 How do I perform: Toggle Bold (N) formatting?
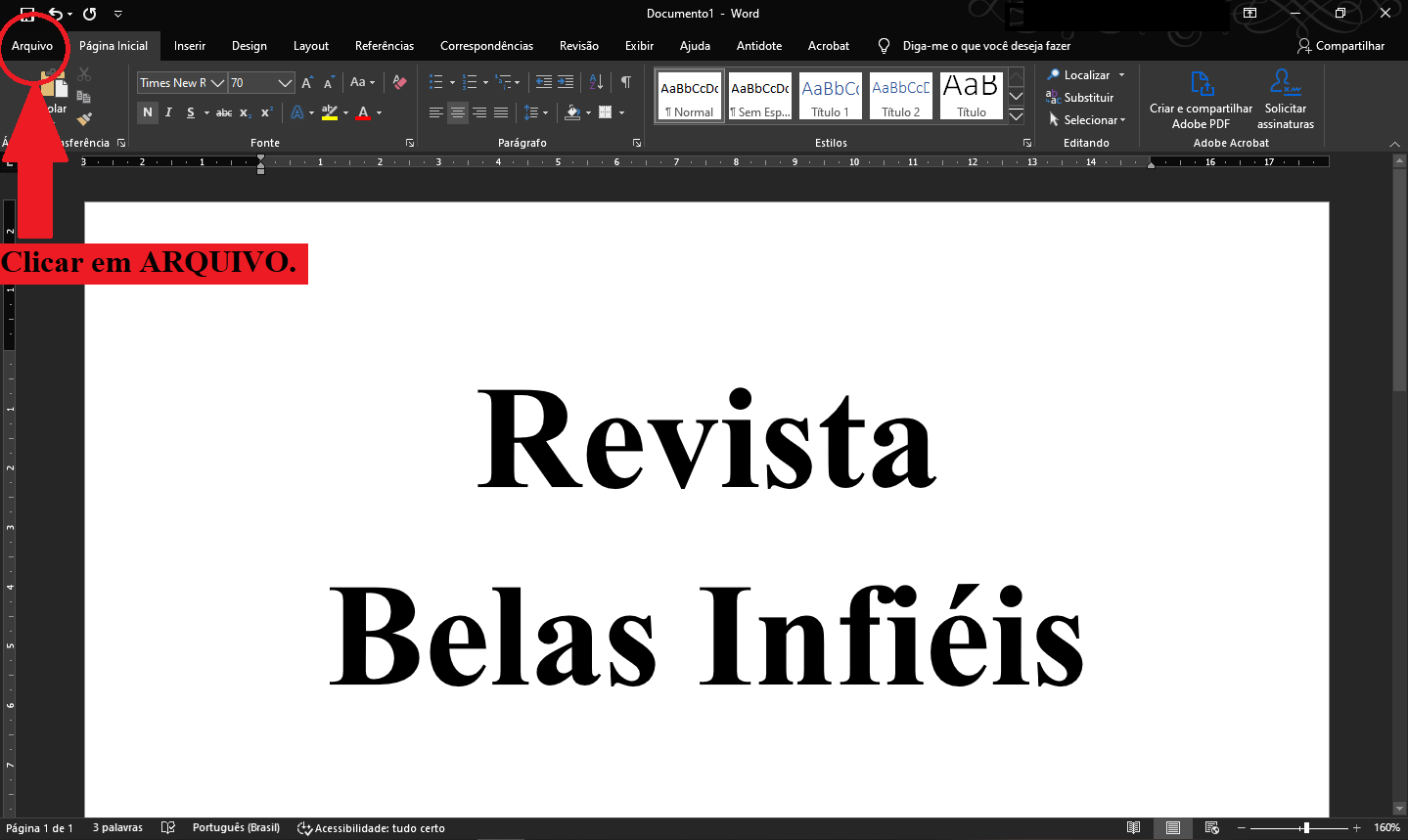coord(148,112)
